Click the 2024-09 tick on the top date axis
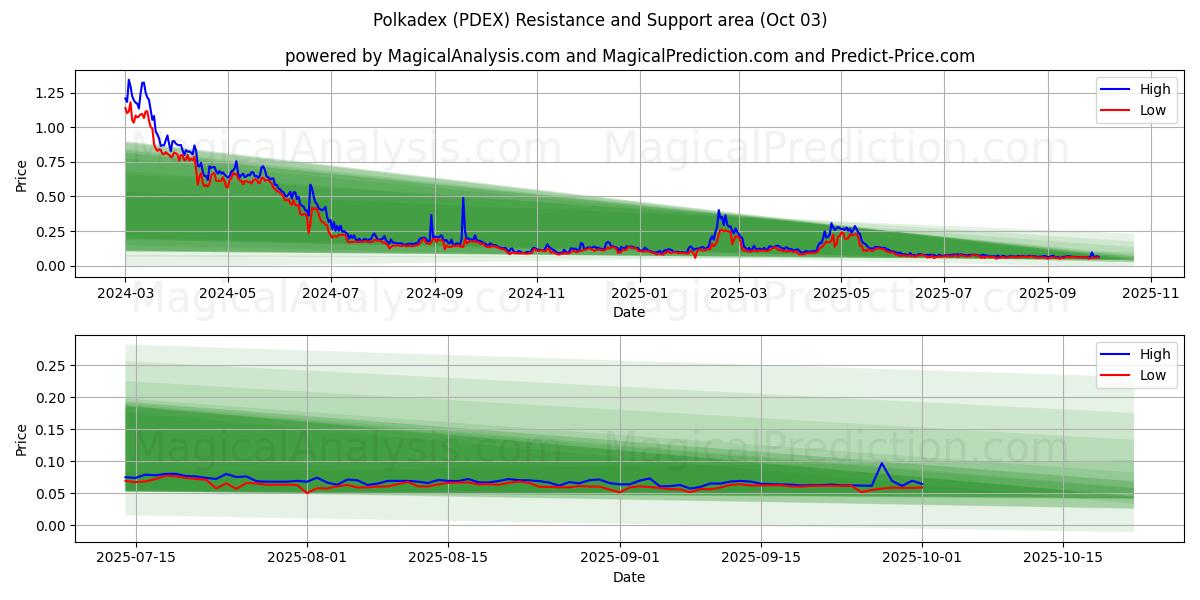The image size is (1200, 600). coord(434,293)
